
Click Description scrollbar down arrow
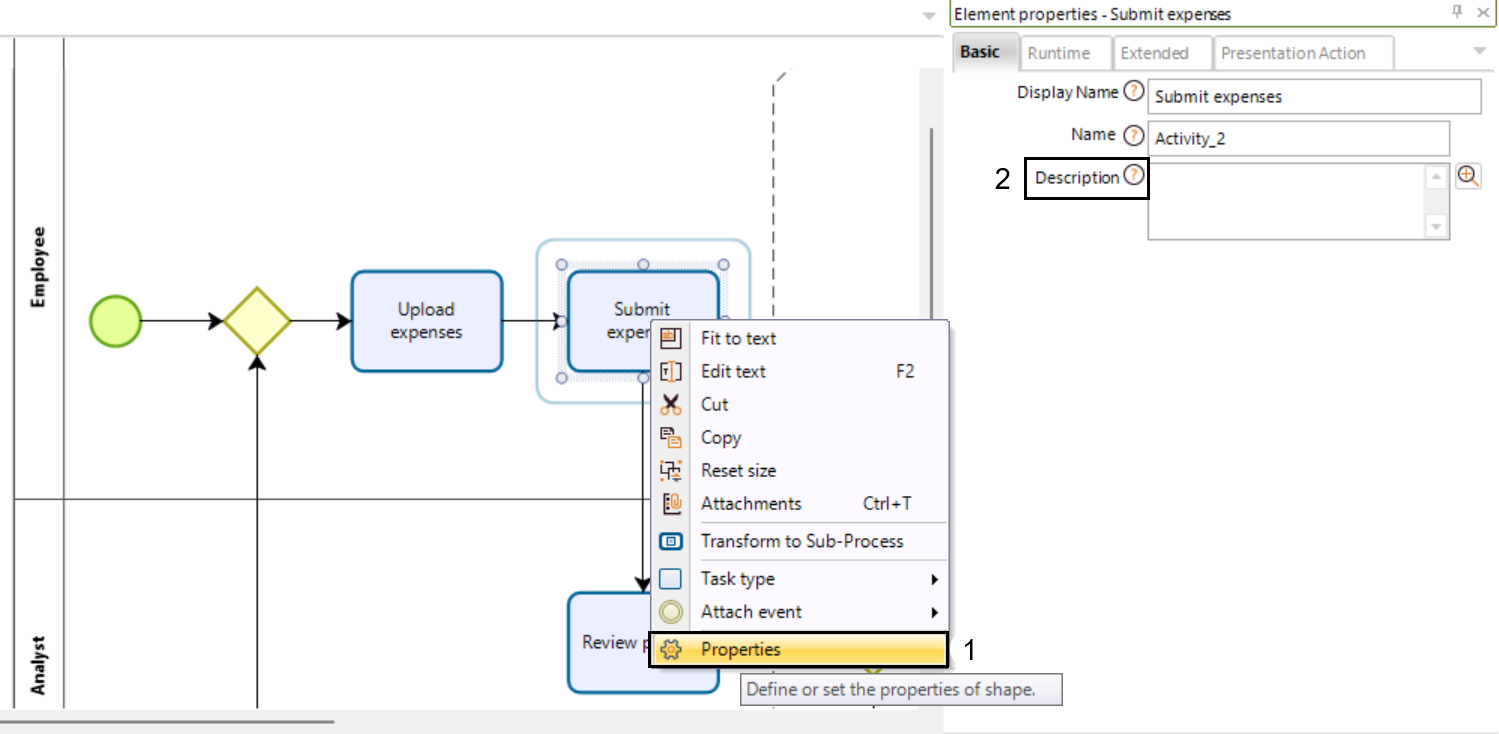[x=1437, y=227]
